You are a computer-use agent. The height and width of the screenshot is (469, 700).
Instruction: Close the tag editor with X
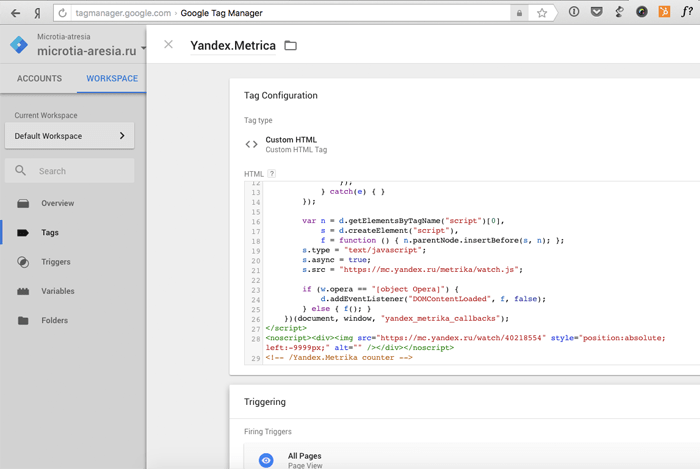click(x=168, y=44)
